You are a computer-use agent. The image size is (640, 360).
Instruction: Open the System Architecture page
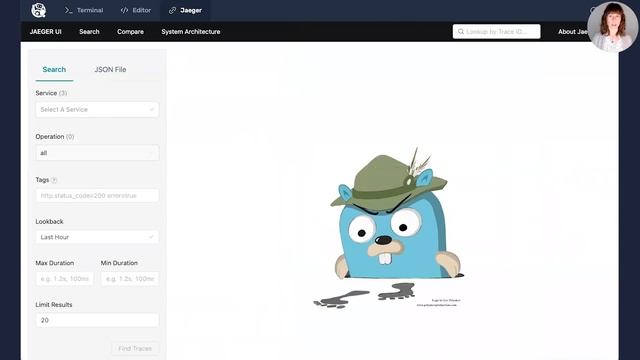coord(191,31)
